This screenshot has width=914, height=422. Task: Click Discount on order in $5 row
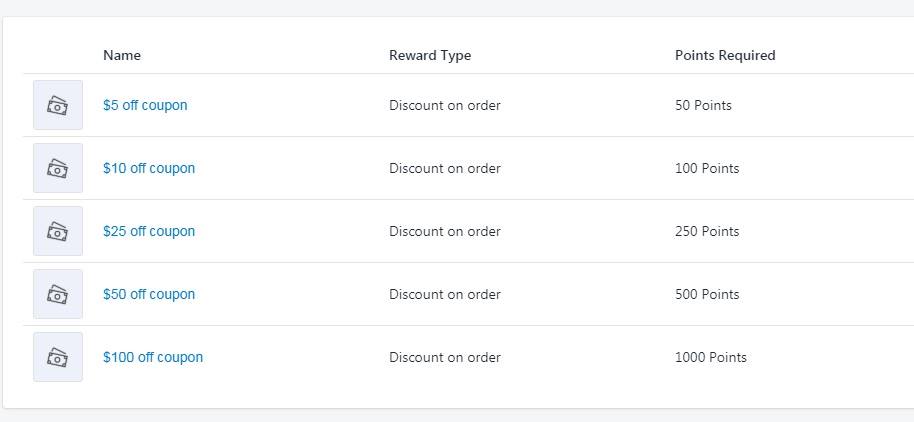click(x=445, y=106)
